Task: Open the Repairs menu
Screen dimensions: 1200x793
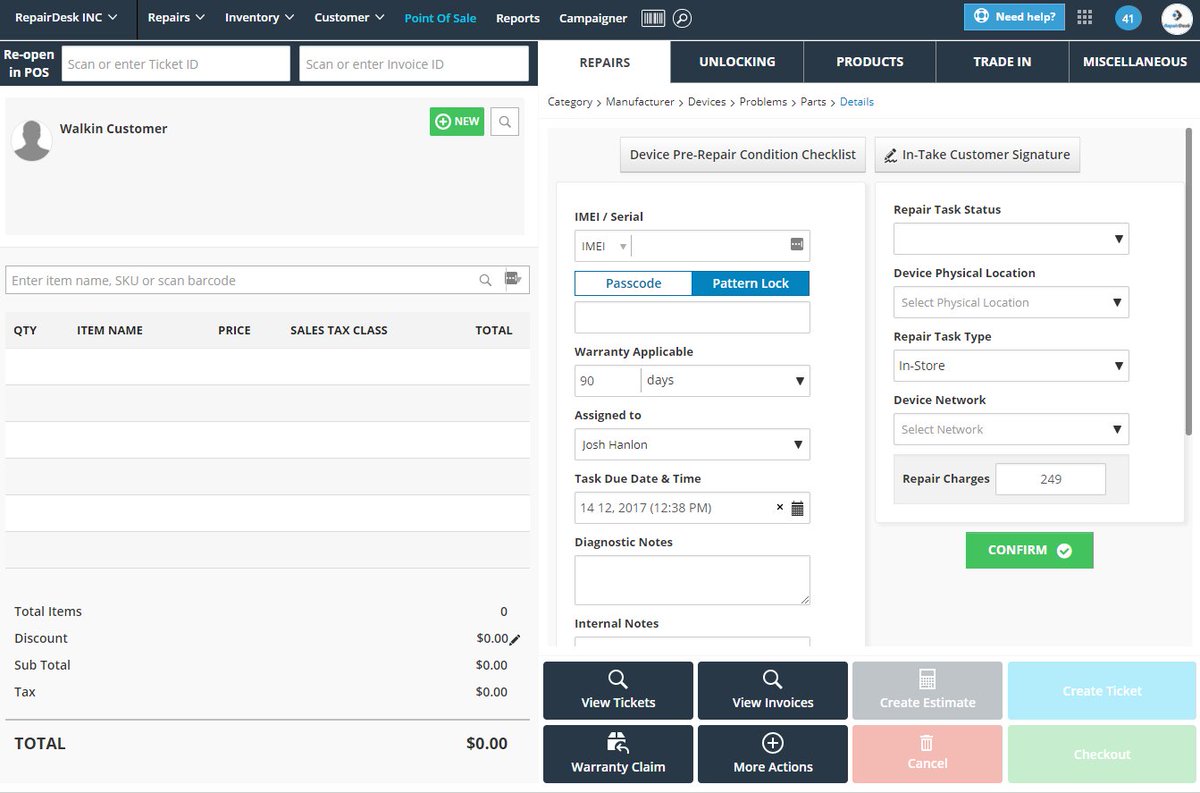Action: (x=176, y=17)
